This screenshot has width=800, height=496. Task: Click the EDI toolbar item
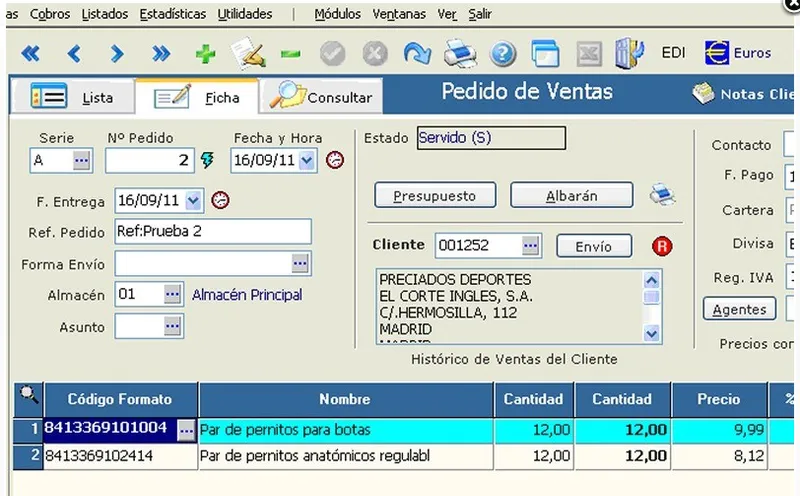click(673, 53)
